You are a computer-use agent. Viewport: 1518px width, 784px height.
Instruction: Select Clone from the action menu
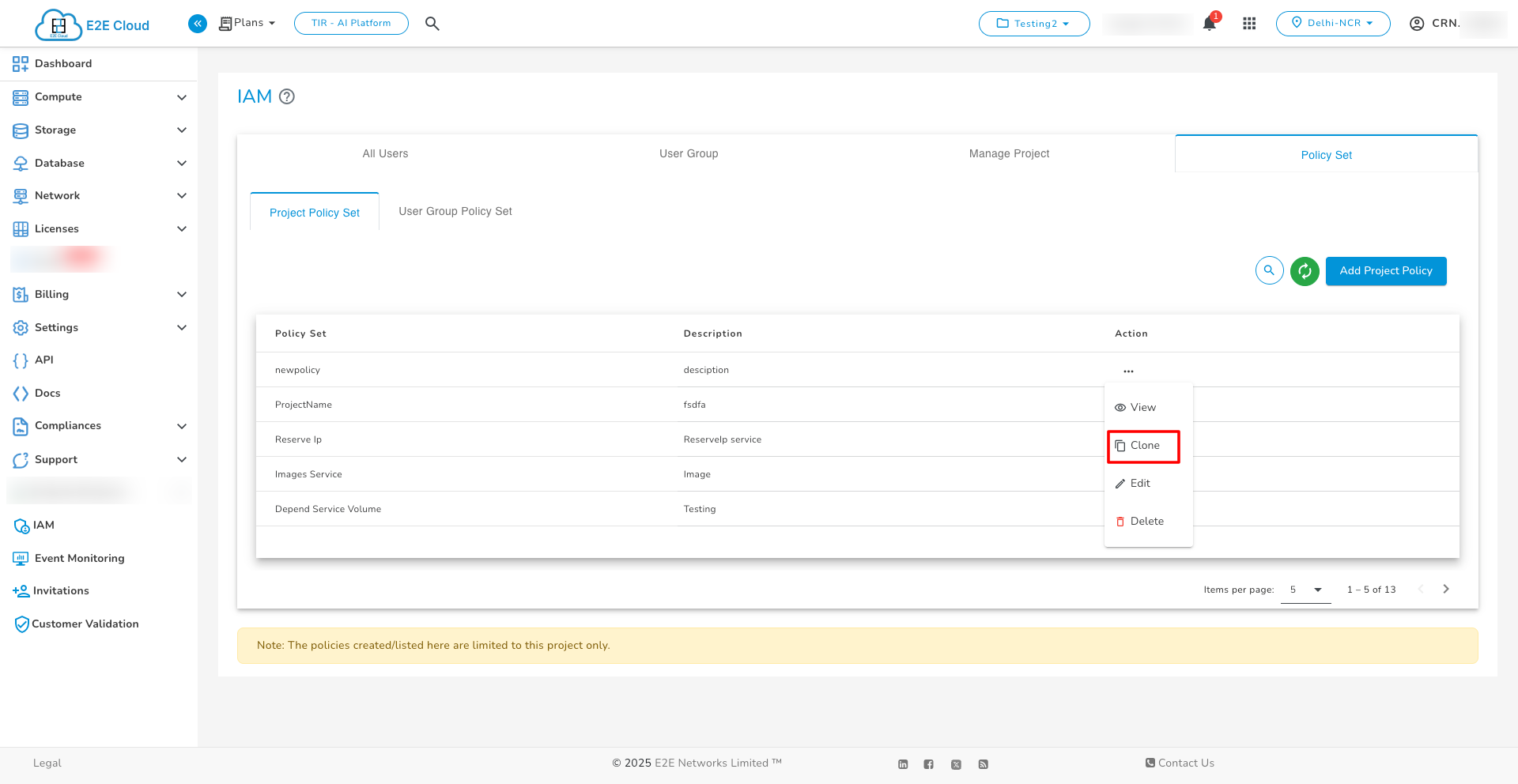1143,446
